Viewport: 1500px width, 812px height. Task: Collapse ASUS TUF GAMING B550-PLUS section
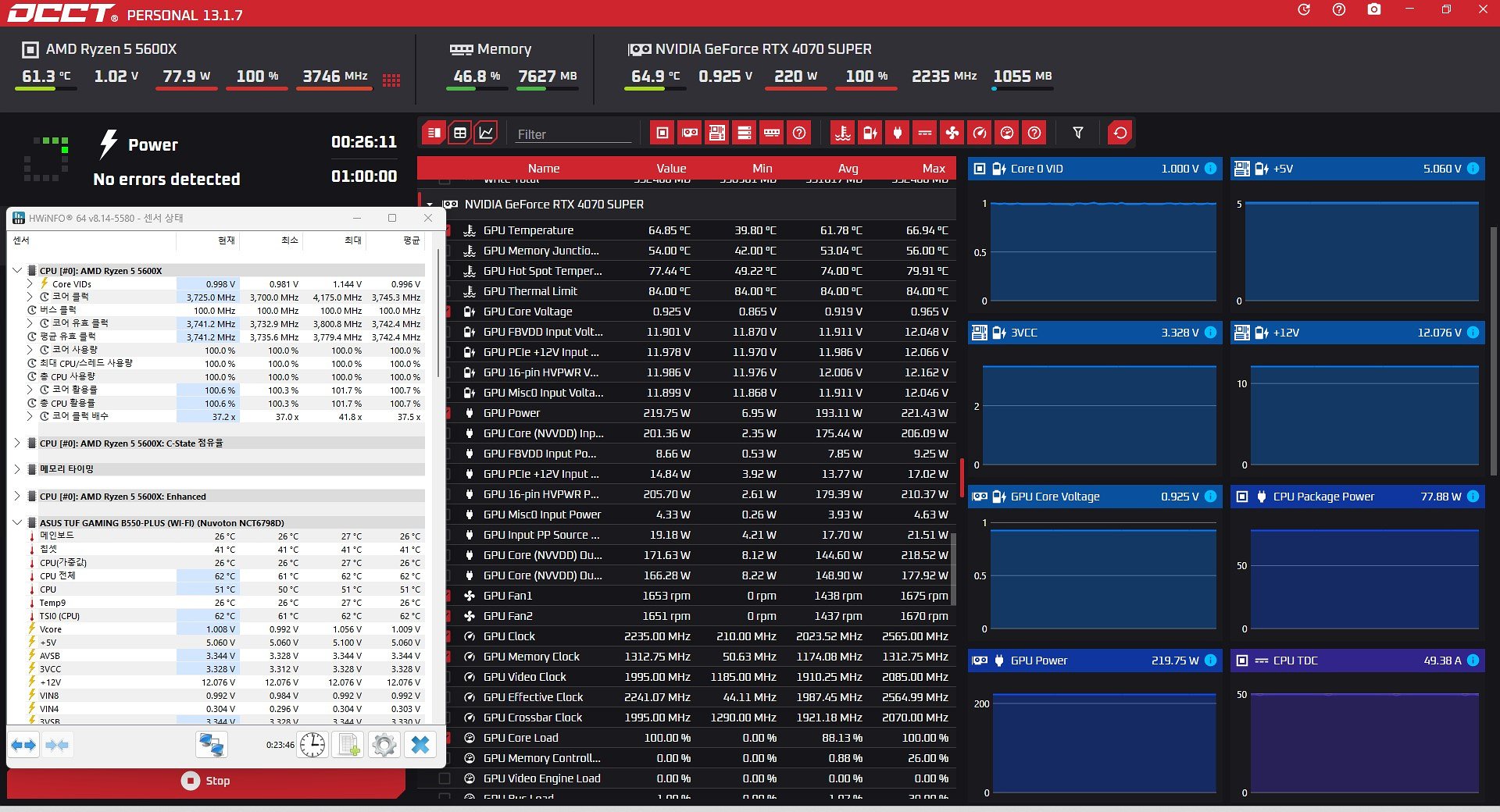pos(17,522)
